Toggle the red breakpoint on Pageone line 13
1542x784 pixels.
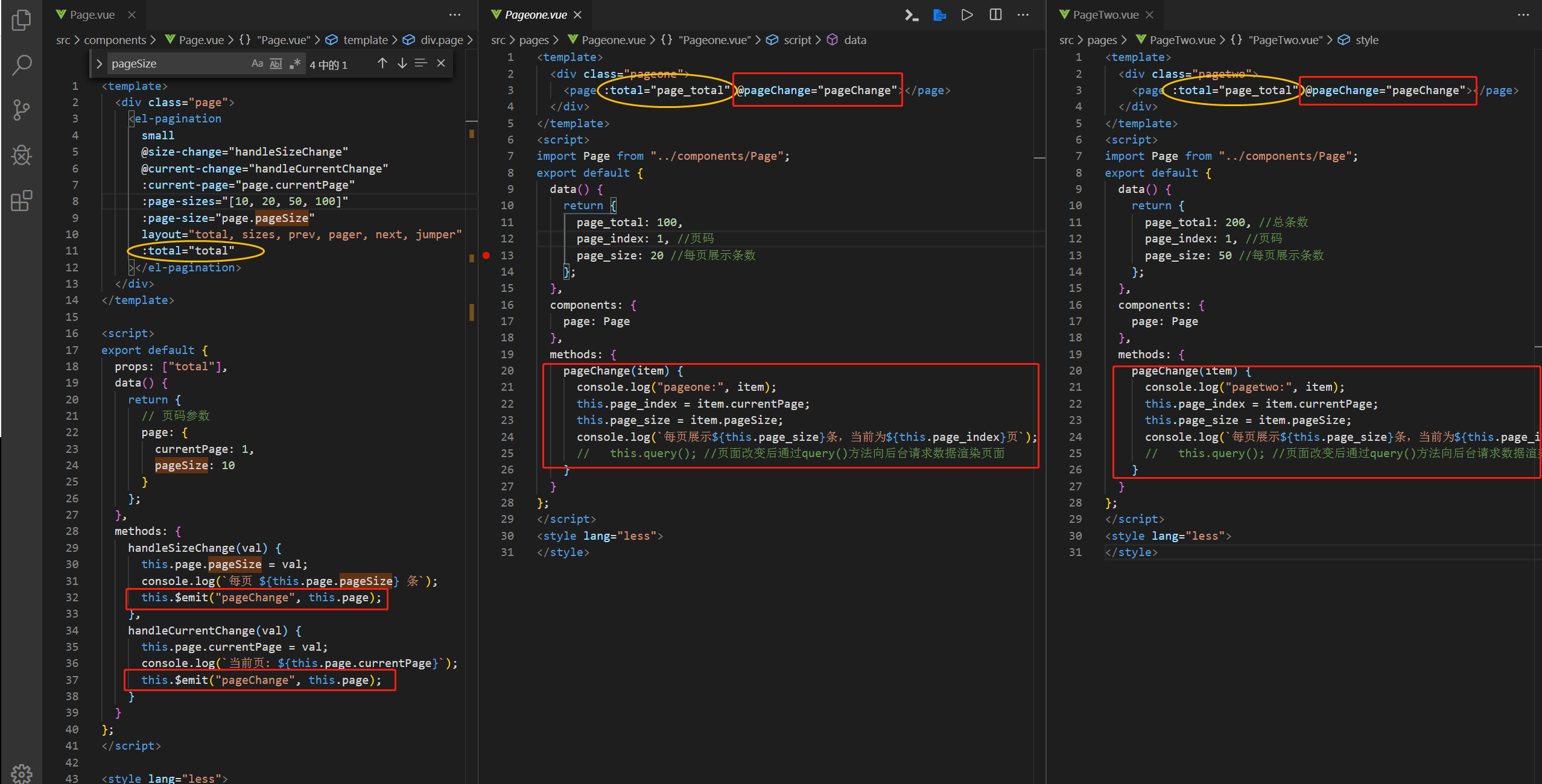pos(486,256)
